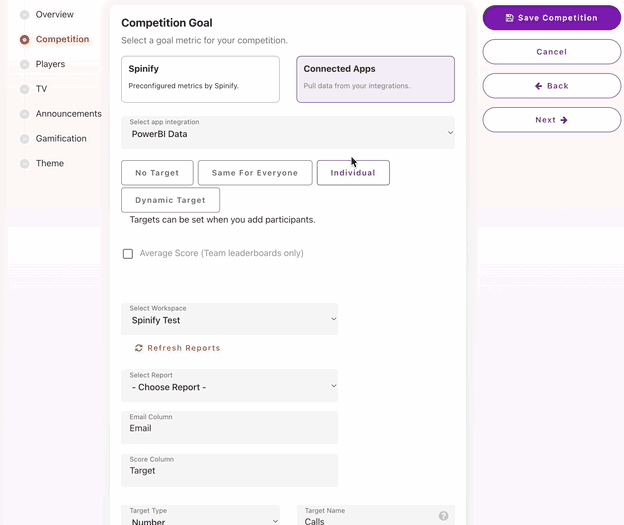
Task: Go back with the Back button
Action: click(x=552, y=86)
